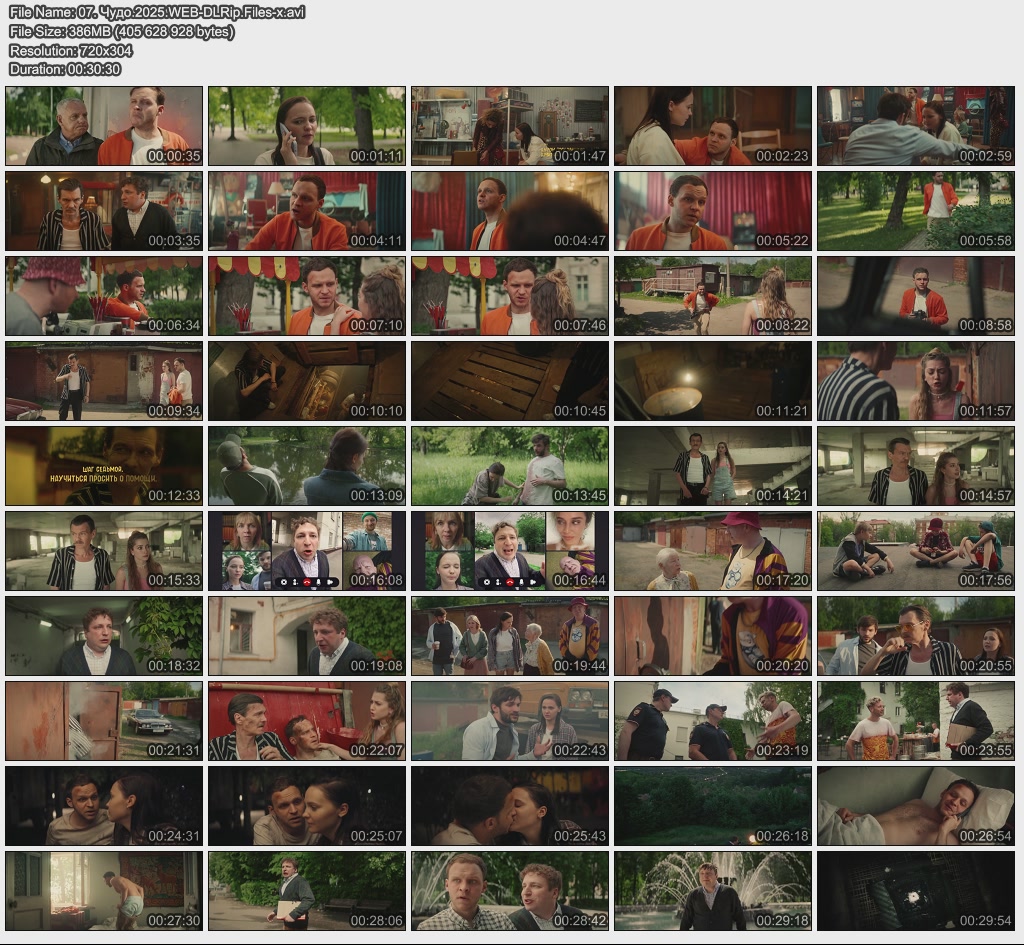Click the File Size 386MB text
This screenshot has height=945, width=1024.
pyautogui.click(x=121, y=31)
